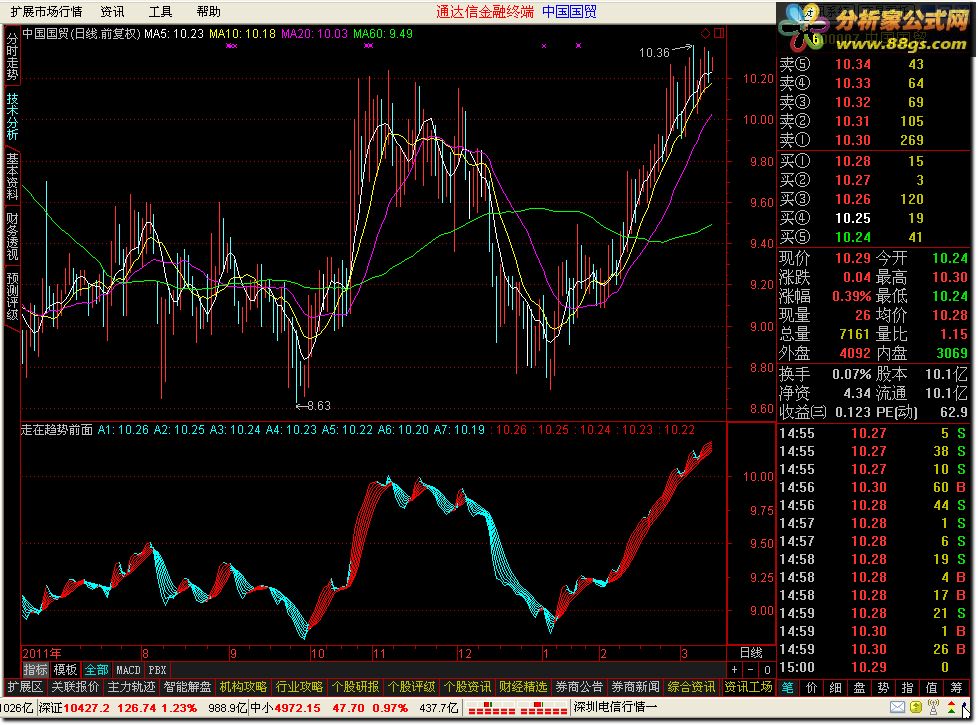Click 走在趋势前面 indicator name
The width and height of the screenshot is (978, 725).
tap(57, 429)
